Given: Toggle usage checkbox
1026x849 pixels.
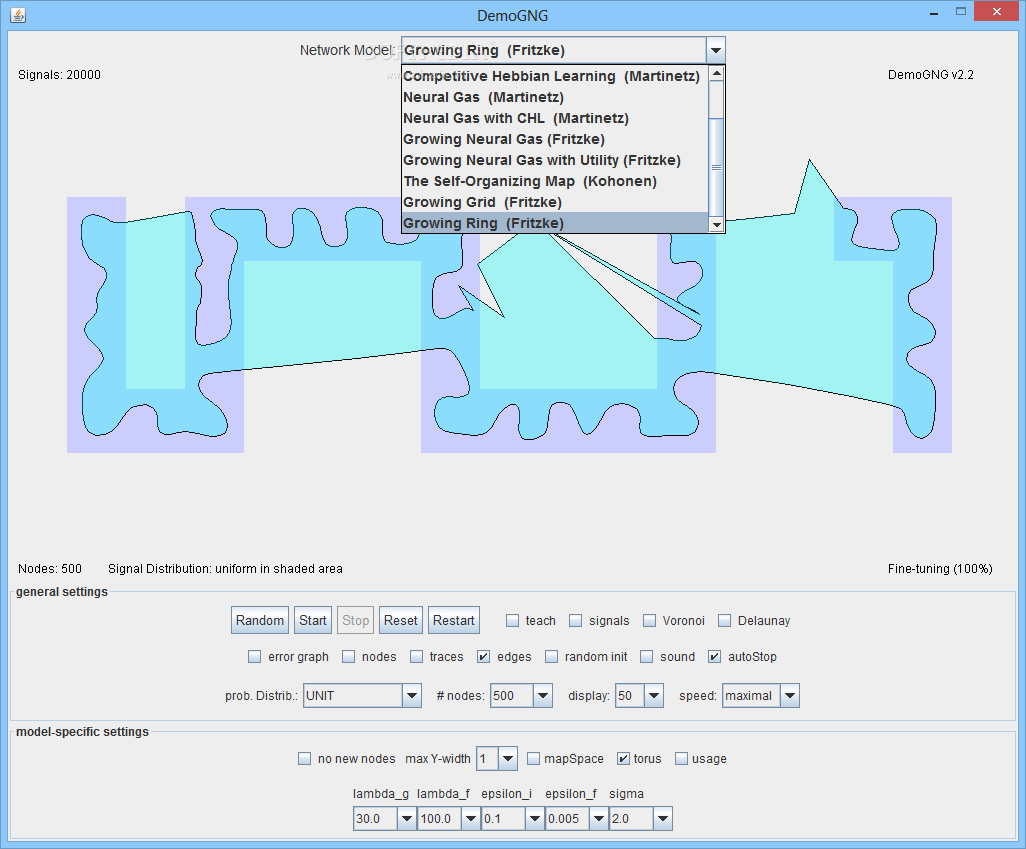Looking at the screenshot, I should point(681,759).
